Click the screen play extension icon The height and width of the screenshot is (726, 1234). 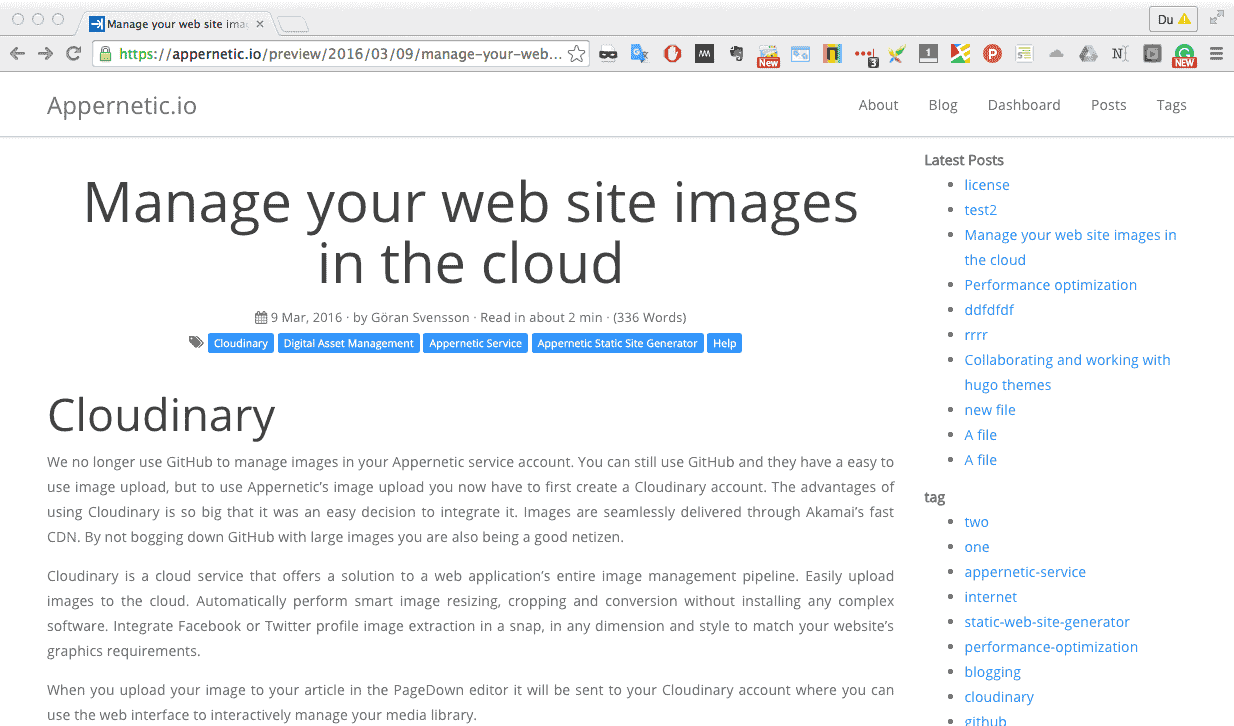[1152, 54]
